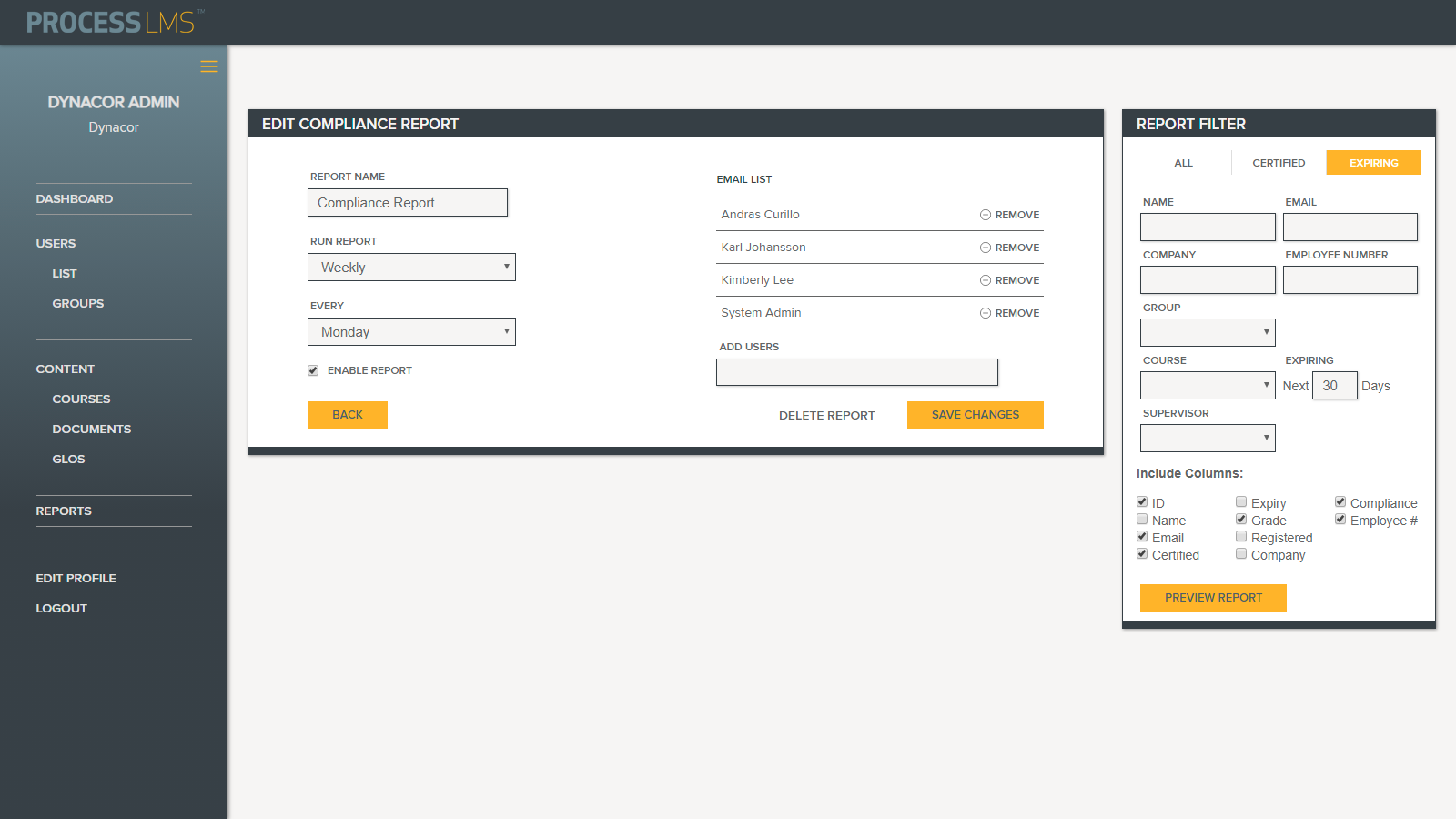Image resolution: width=1456 pixels, height=819 pixels.
Task: Switch to the Certified filter tab
Action: point(1279,163)
